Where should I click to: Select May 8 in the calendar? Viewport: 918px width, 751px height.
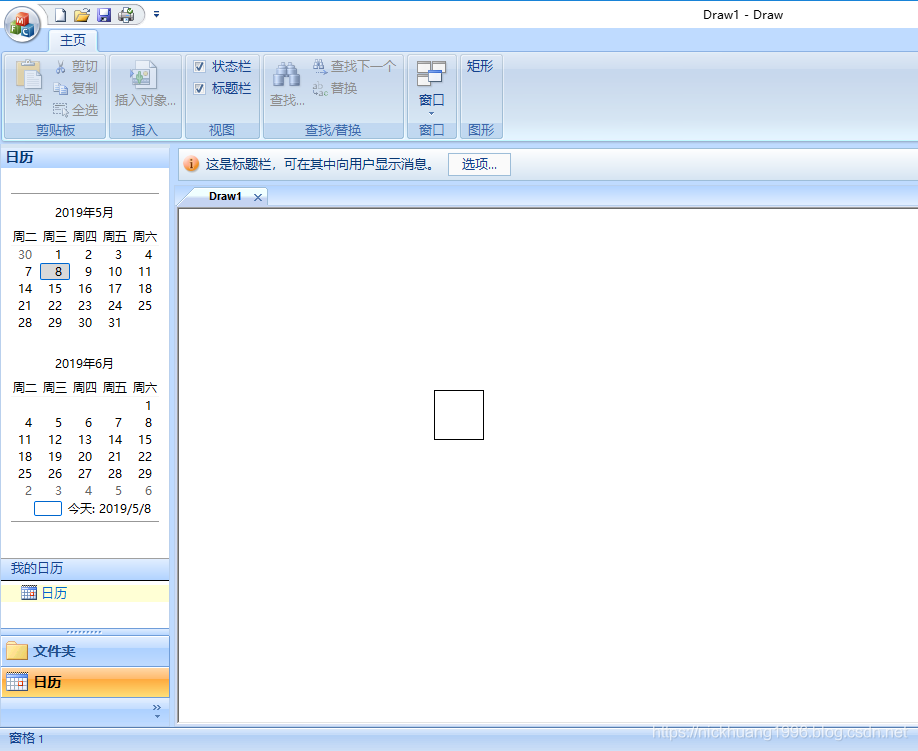point(55,272)
